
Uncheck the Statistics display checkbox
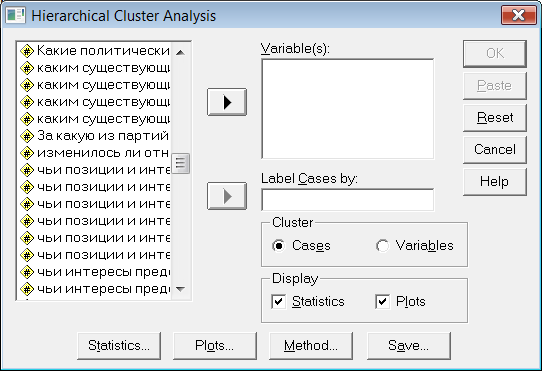[x=279, y=302]
